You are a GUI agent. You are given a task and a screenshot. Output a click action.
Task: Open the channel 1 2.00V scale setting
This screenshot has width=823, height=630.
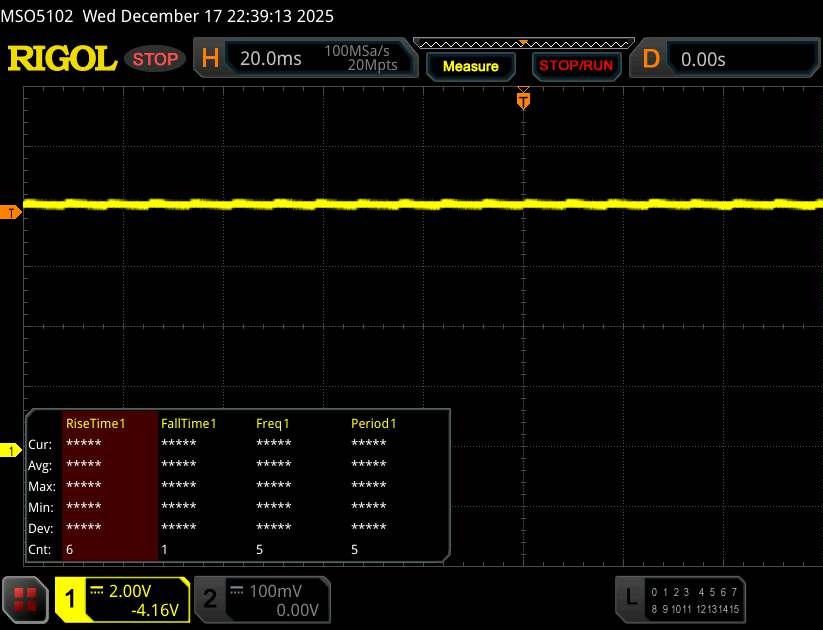pyautogui.click(x=136, y=590)
